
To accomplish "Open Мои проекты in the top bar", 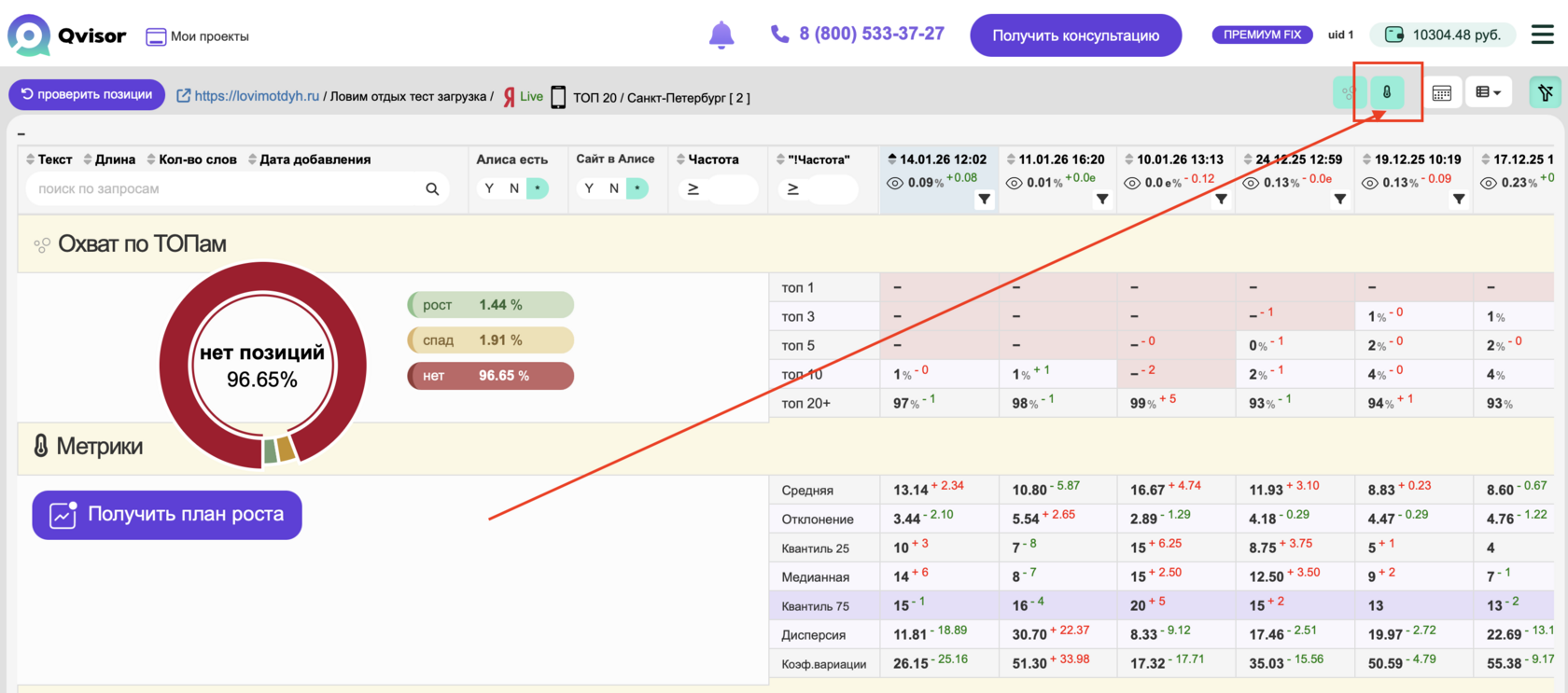I will point(197,36).
